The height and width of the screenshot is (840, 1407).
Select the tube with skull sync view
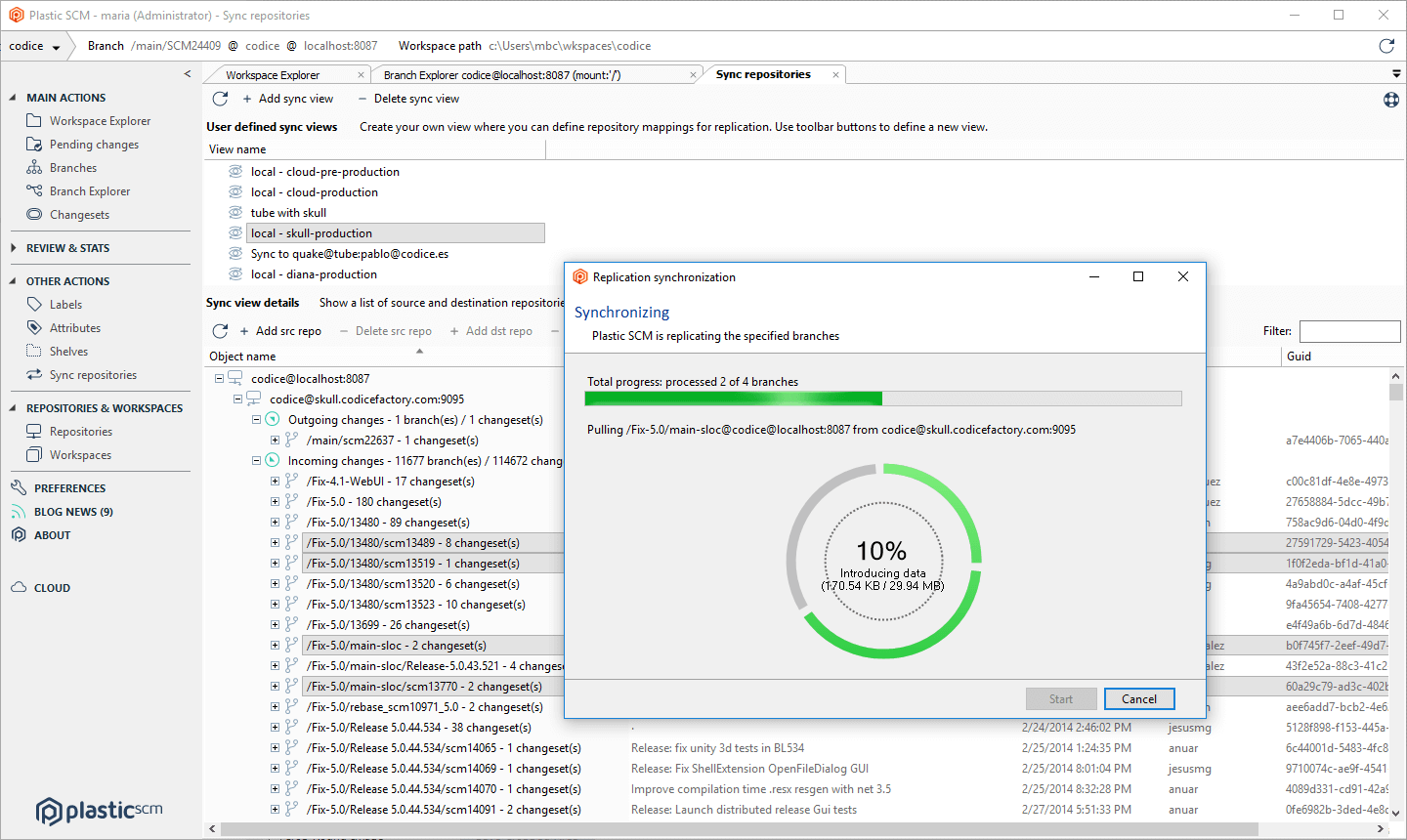pos(288,213)
